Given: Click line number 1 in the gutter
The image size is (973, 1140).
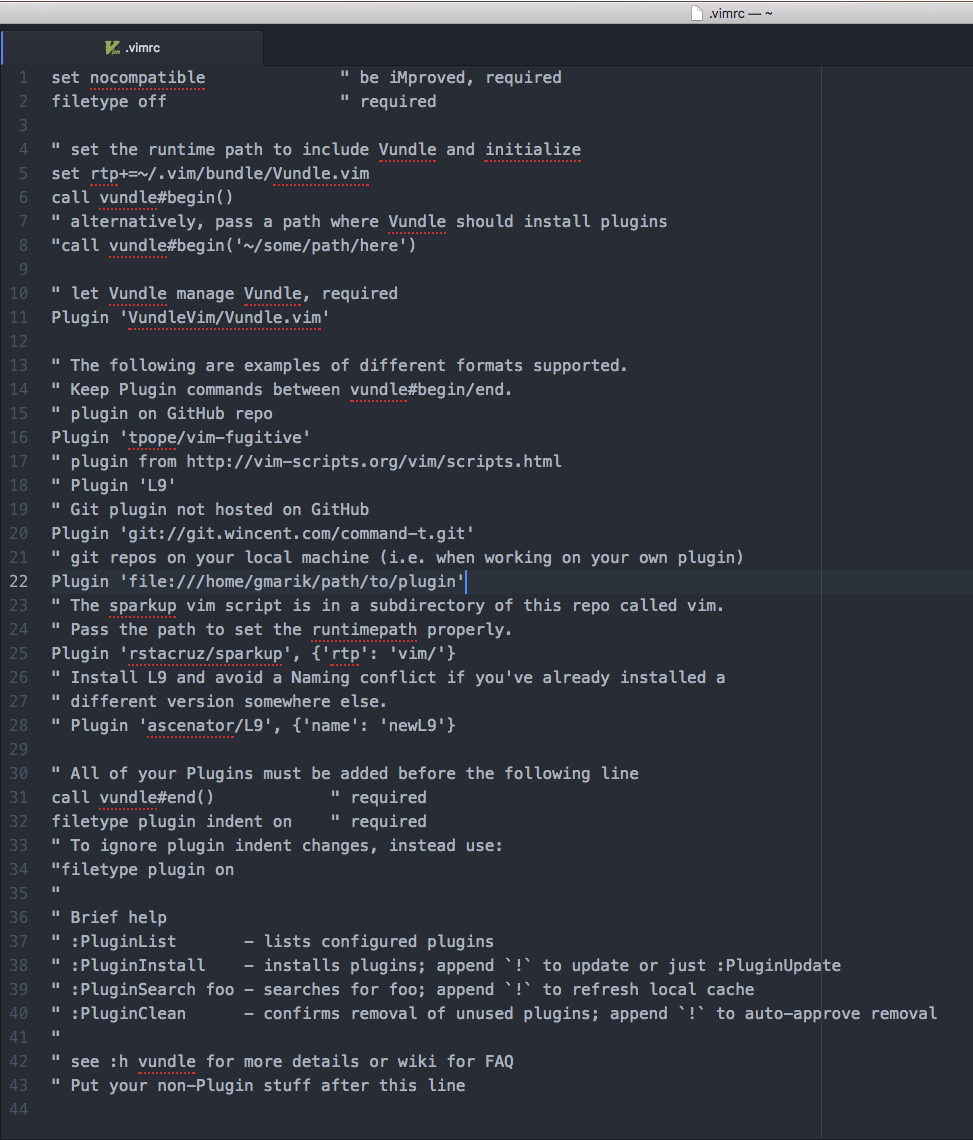Looking at the screenshot, I should pyautogui.click(x=23, y=77).
